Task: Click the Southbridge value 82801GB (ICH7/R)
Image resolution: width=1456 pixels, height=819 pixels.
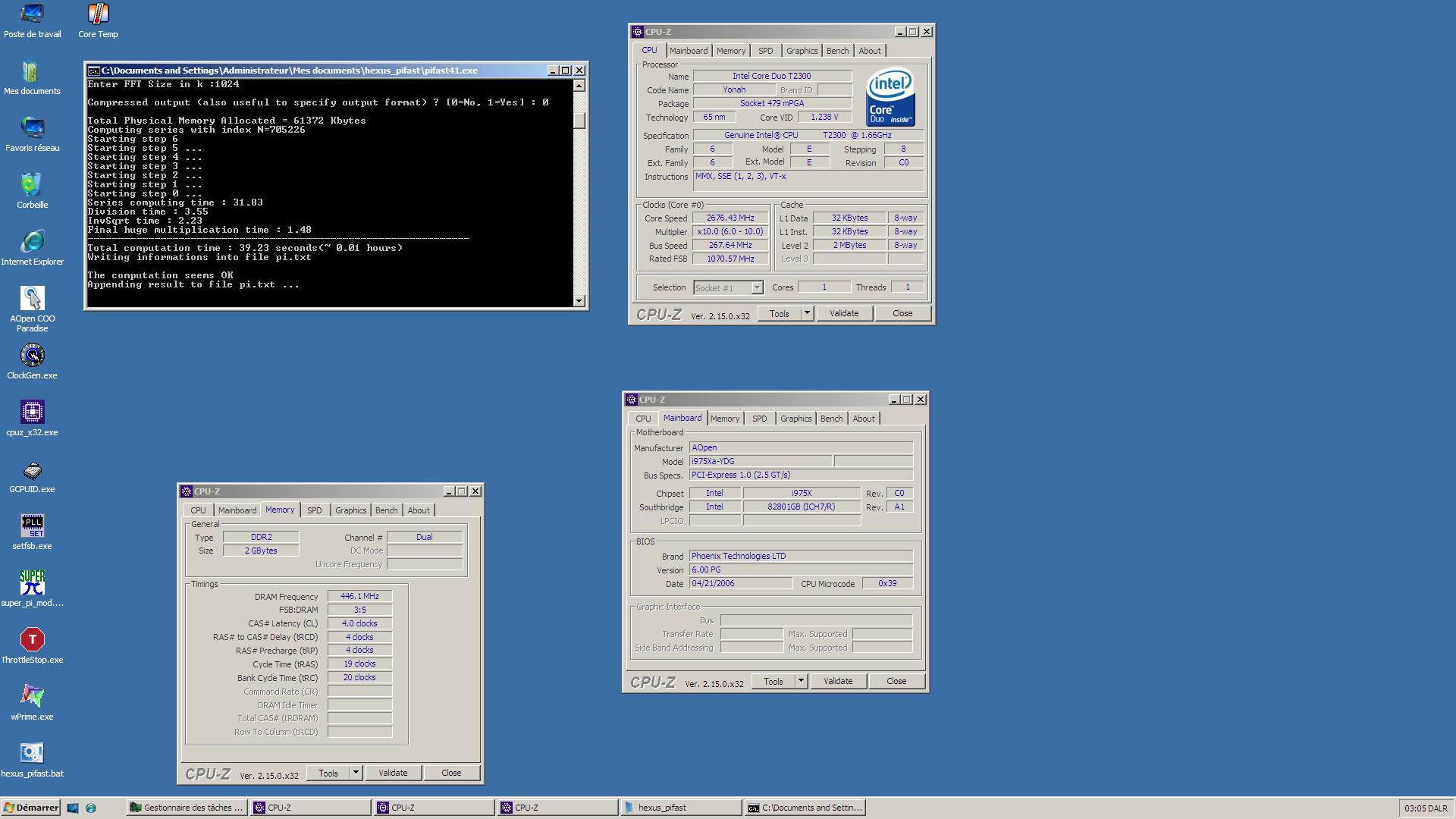Action: (802, 507)
